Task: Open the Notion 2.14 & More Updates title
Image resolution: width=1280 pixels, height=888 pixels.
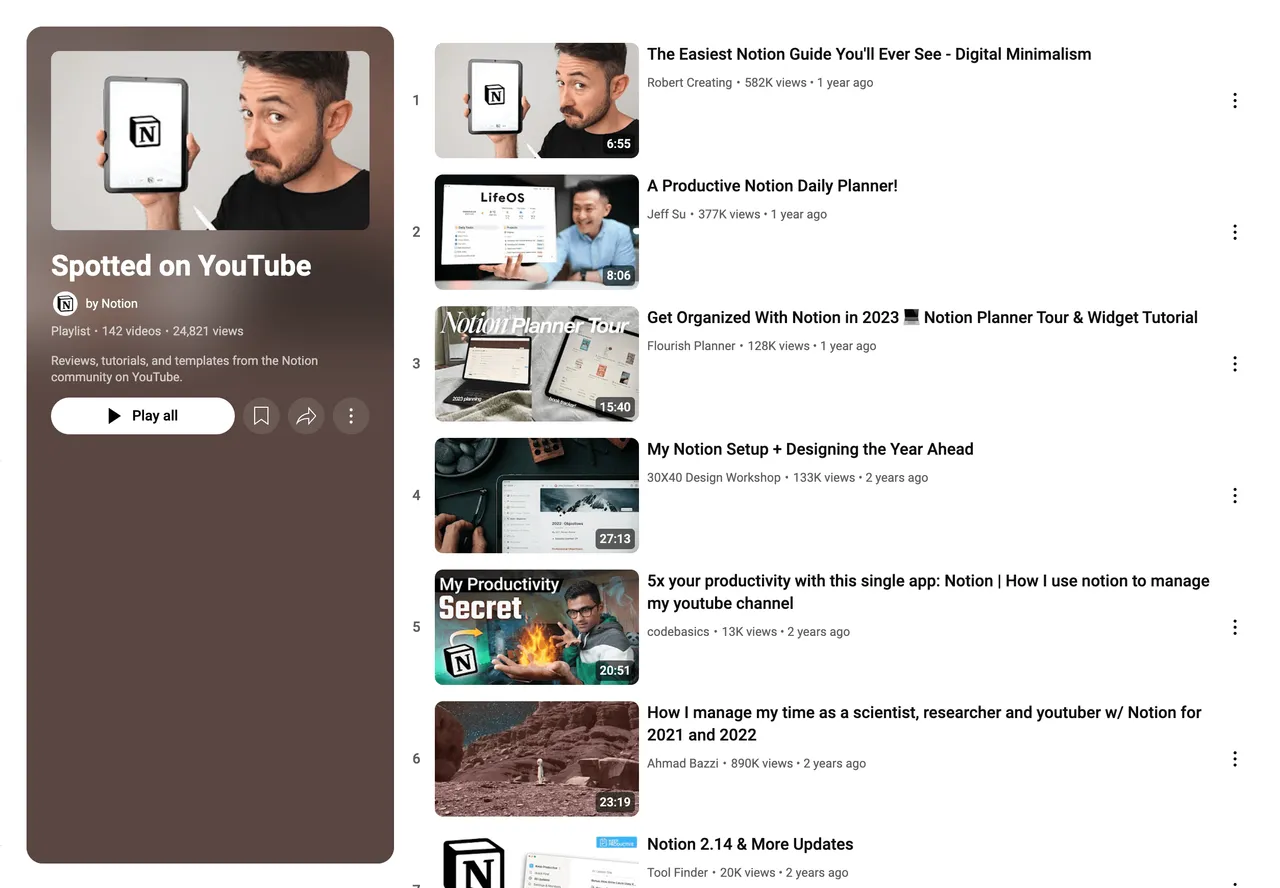Action: click(x=749, y=844)
